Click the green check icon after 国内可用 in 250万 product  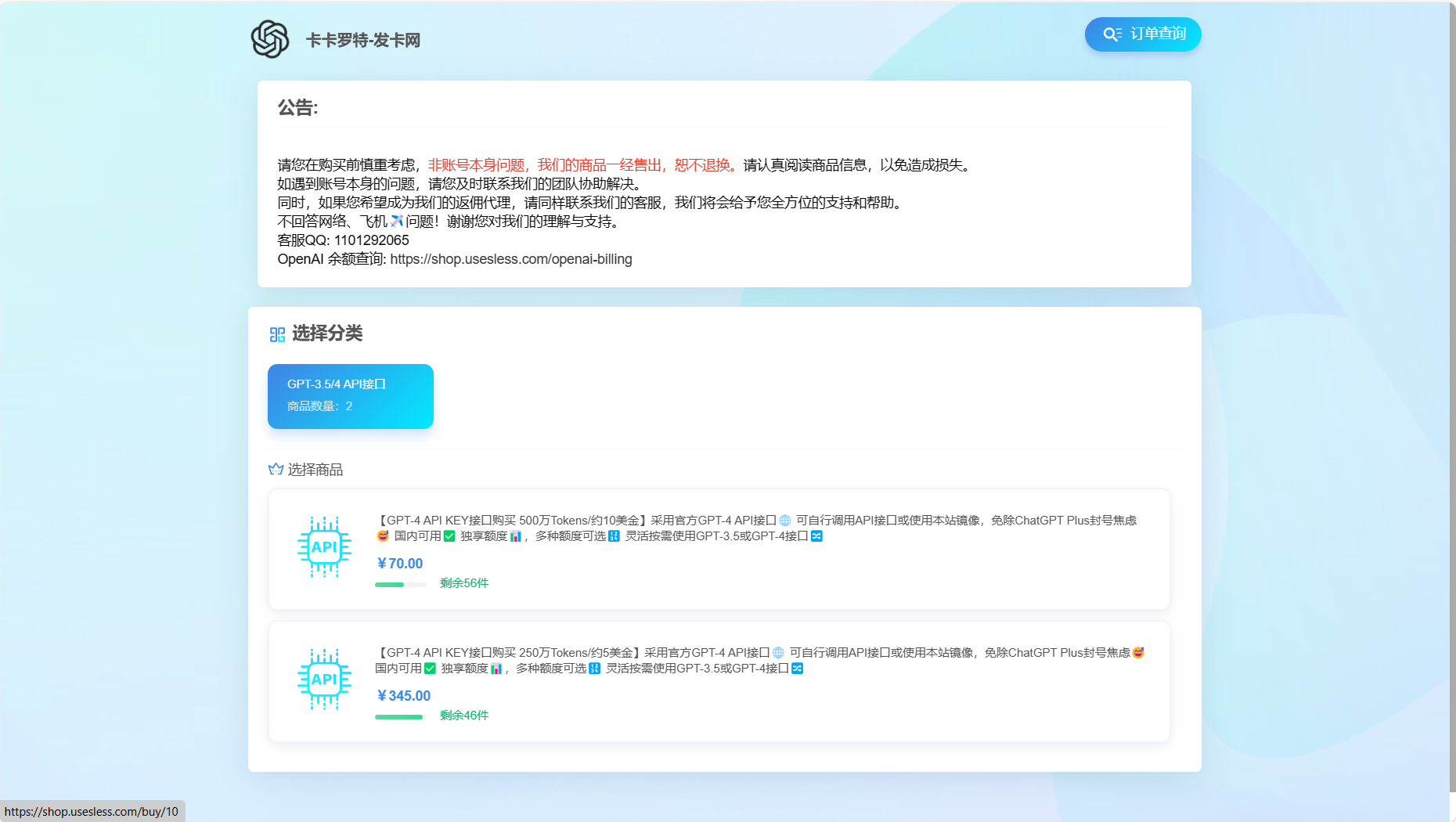[x=430, y=669]
